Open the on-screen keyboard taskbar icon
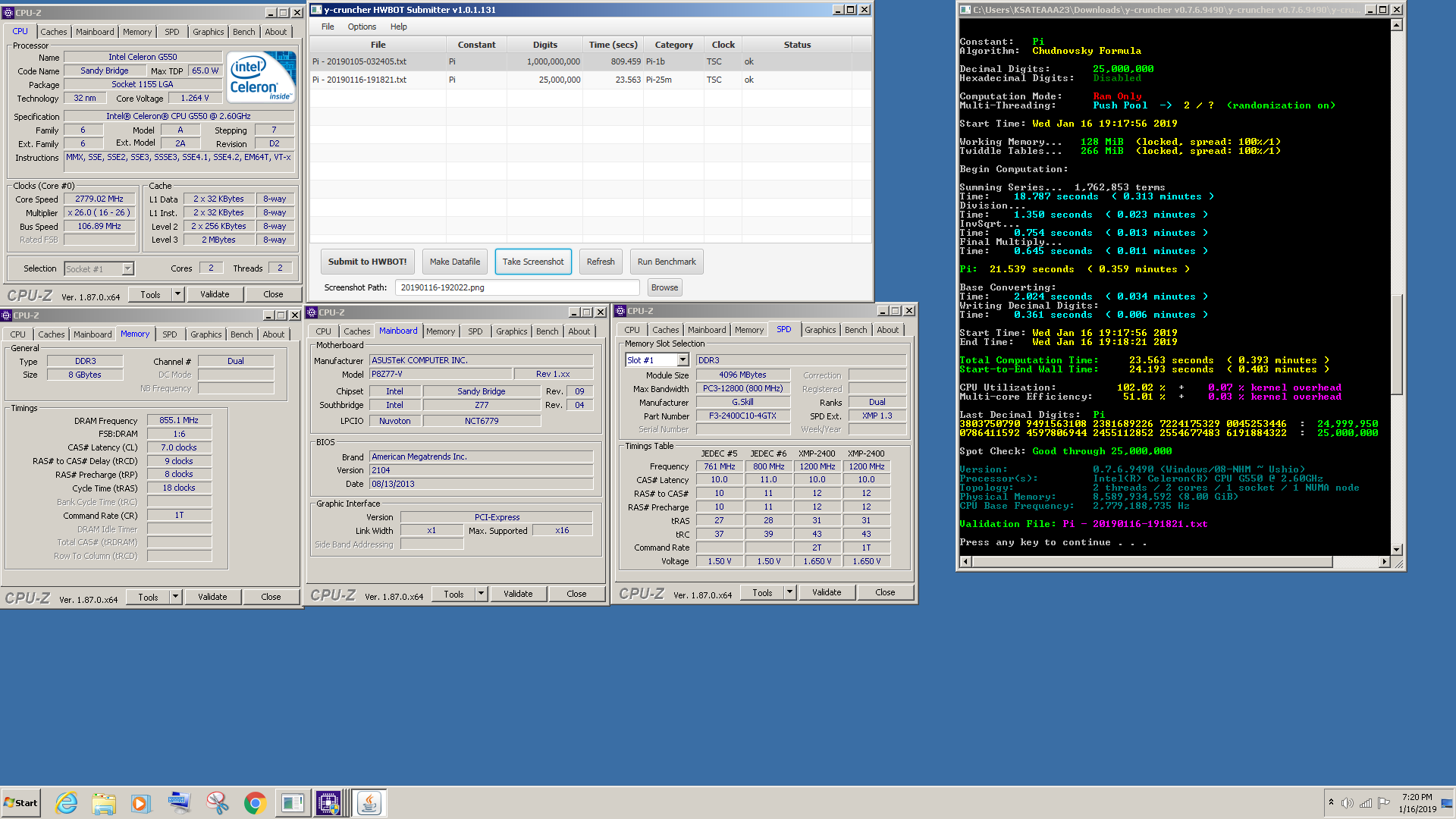Image resolution: width=1456 pixels, height=819 pixels. pos(180,803)
